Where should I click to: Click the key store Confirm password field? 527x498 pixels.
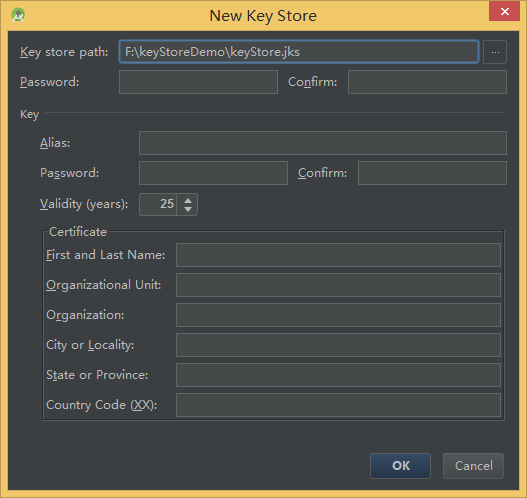[x=427, y=82]
